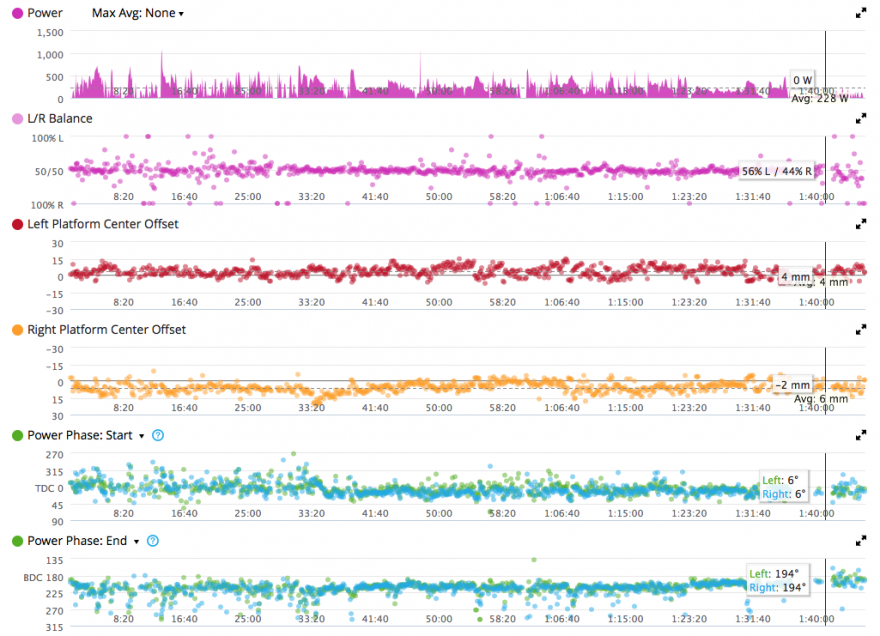
Task: Click the 1,500 axis label in Power chart
Action: pos(50,33)
